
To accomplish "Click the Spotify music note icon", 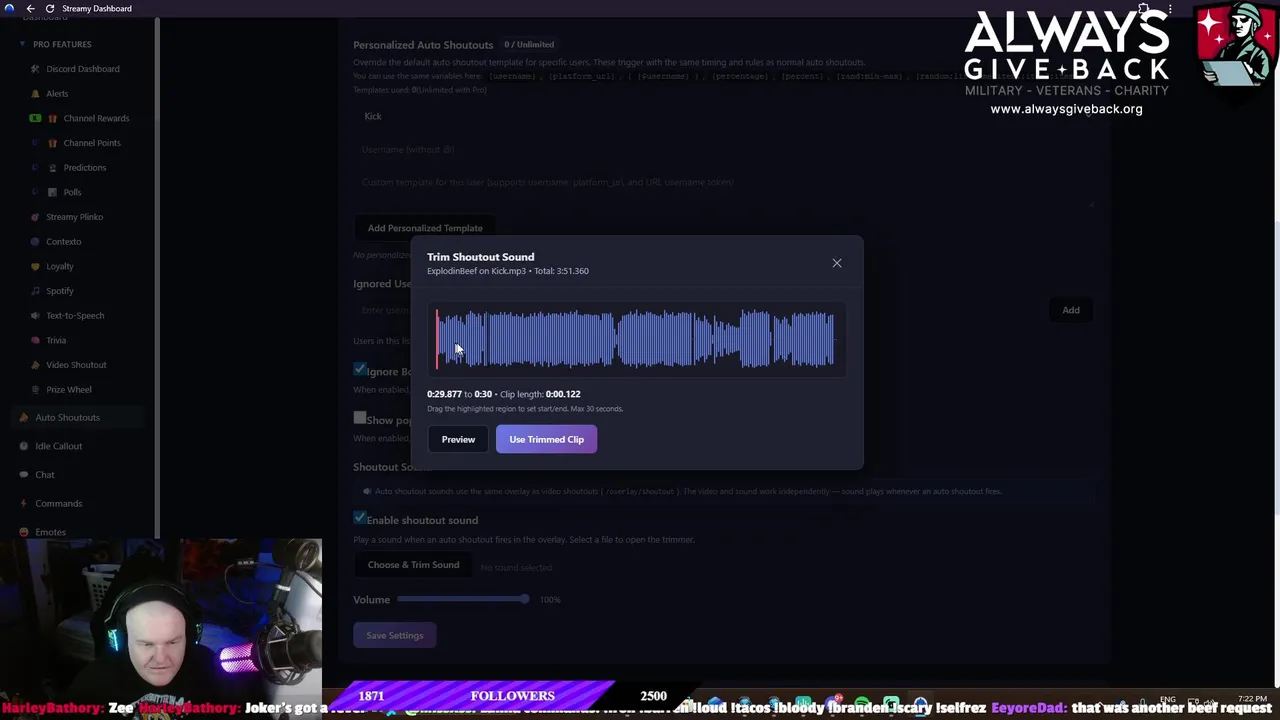I will (x=36, y=291).
